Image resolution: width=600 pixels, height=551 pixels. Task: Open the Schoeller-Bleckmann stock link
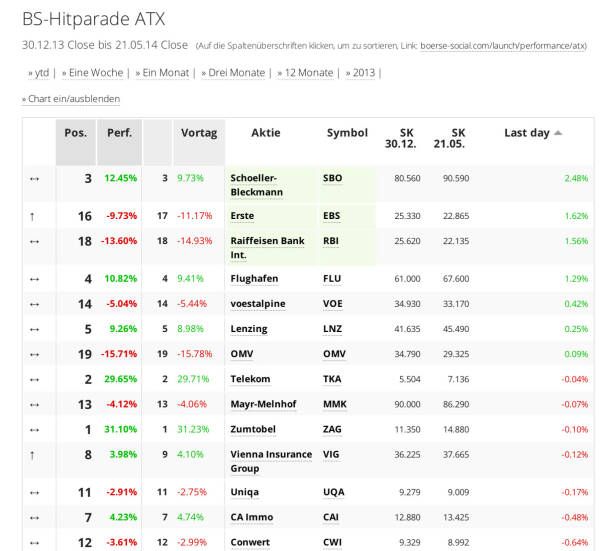point(257,184)
